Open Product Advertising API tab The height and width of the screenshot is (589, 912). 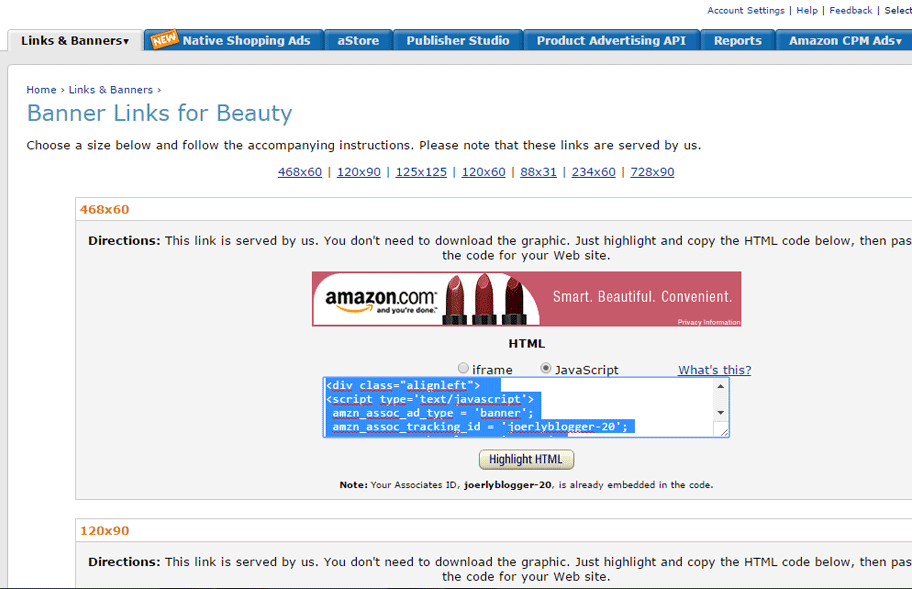tap(611, 41)
